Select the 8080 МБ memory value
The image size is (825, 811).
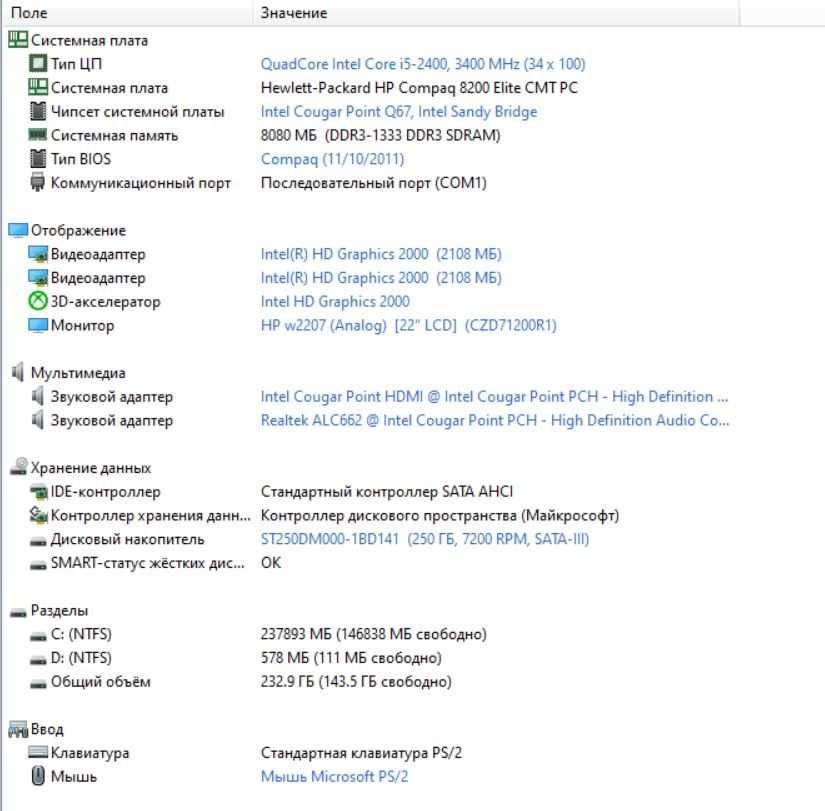point(380,135)
